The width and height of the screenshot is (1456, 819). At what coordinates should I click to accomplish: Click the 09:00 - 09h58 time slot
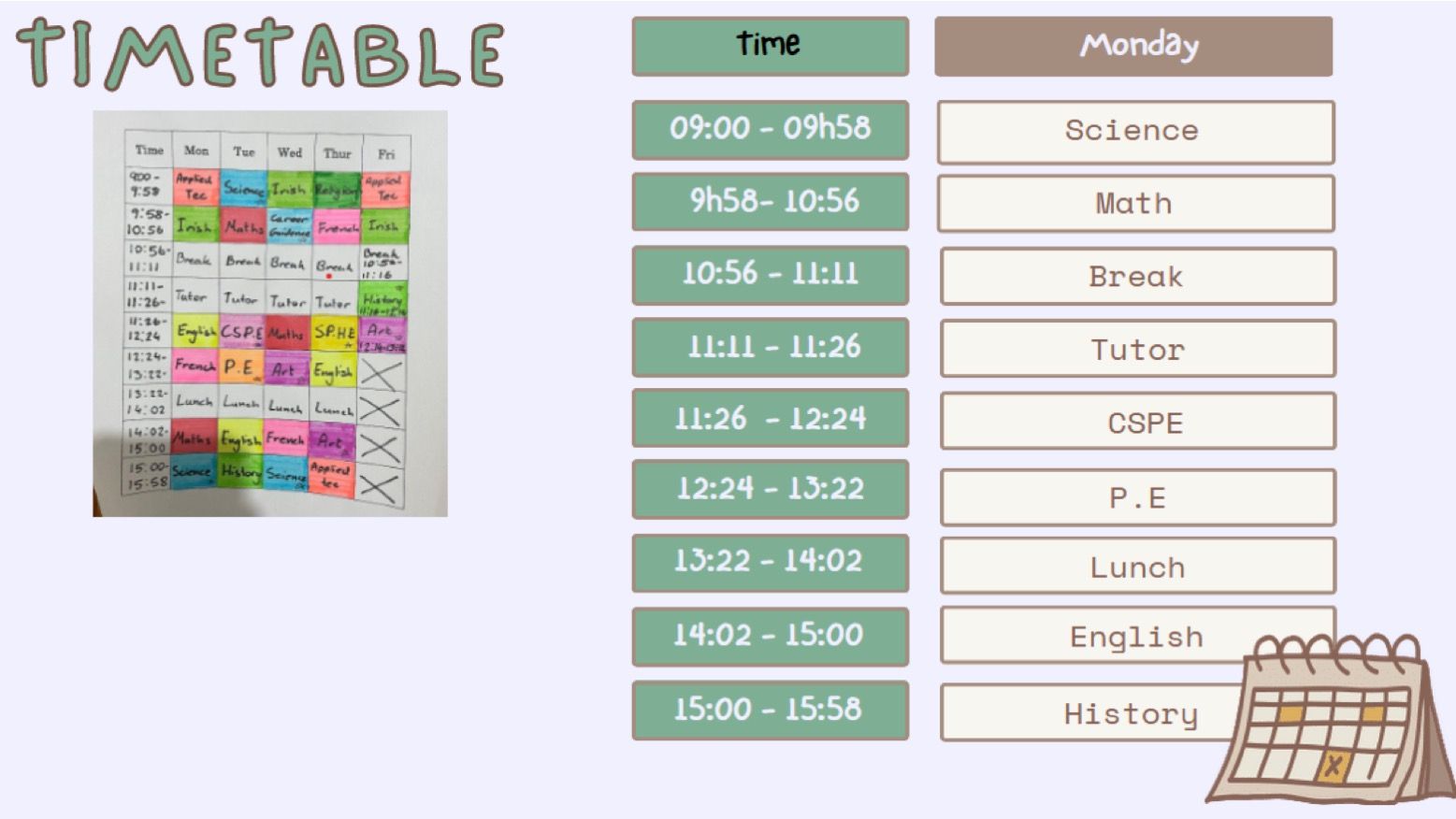click(770, 130)
